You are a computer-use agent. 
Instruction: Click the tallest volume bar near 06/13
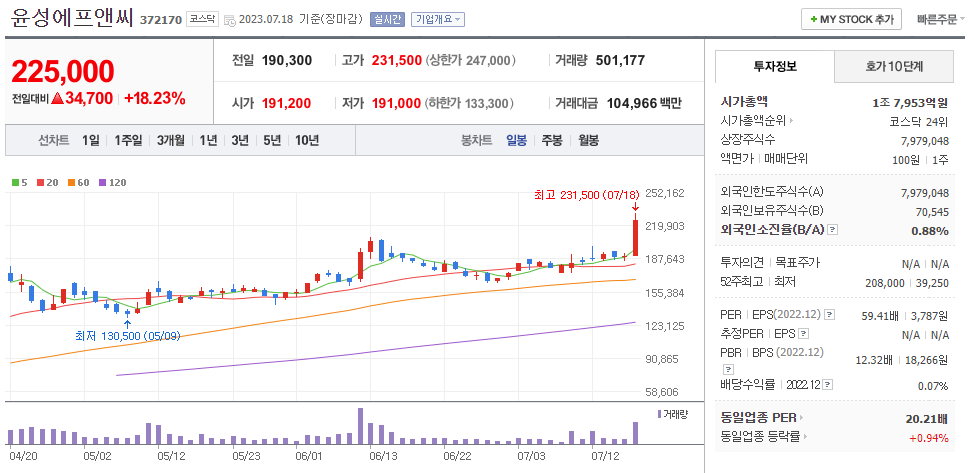pos(360,426)
